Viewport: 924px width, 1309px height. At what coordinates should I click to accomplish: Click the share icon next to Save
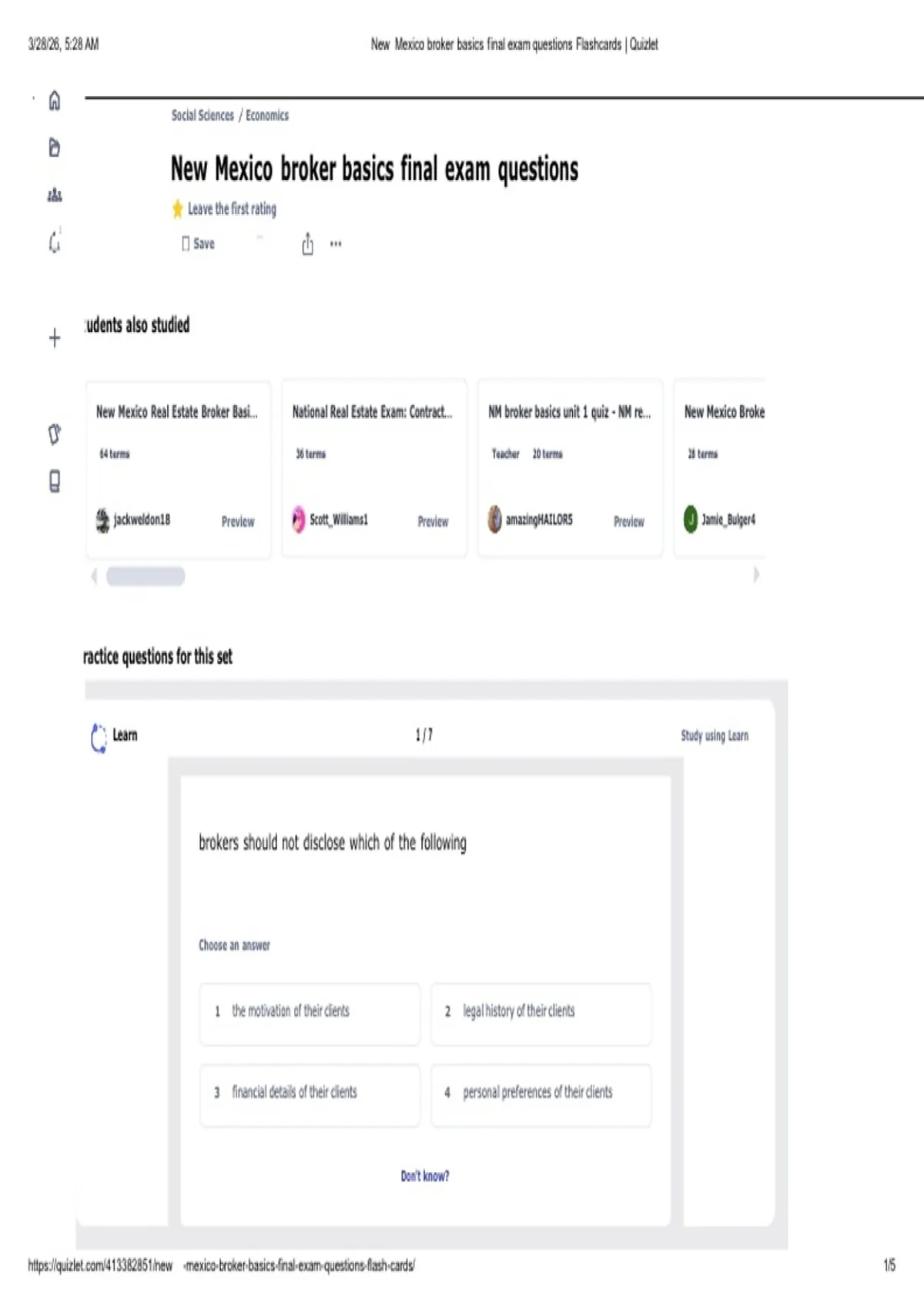tap(308, 243)
